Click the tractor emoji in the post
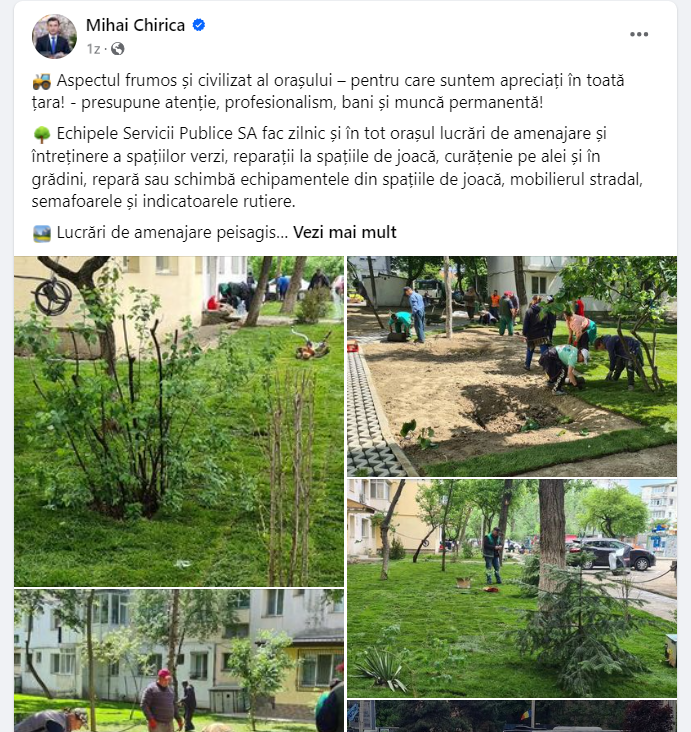 click(x=42, y=81)
